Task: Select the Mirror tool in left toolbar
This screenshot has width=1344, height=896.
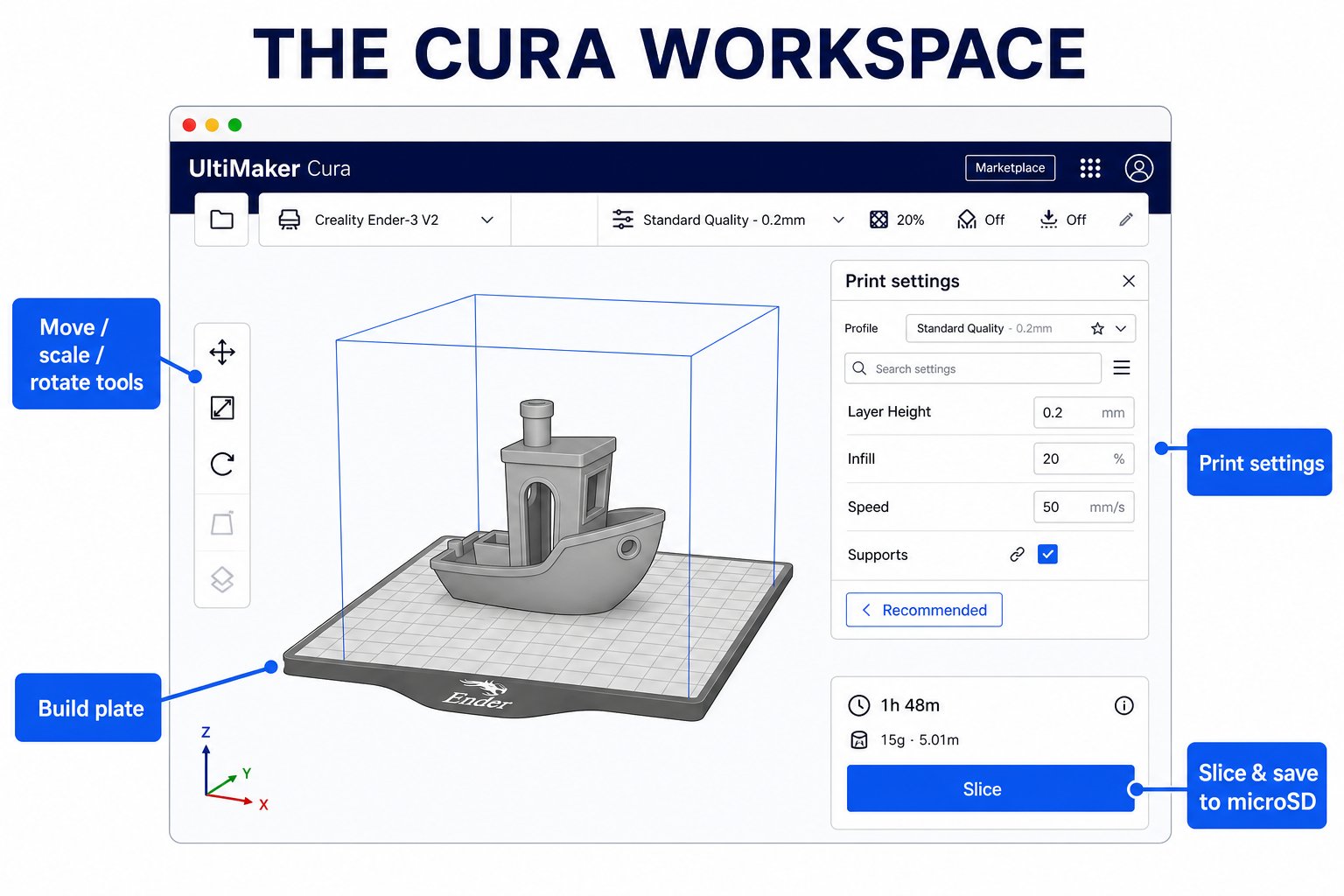Action: coord(222,523)
